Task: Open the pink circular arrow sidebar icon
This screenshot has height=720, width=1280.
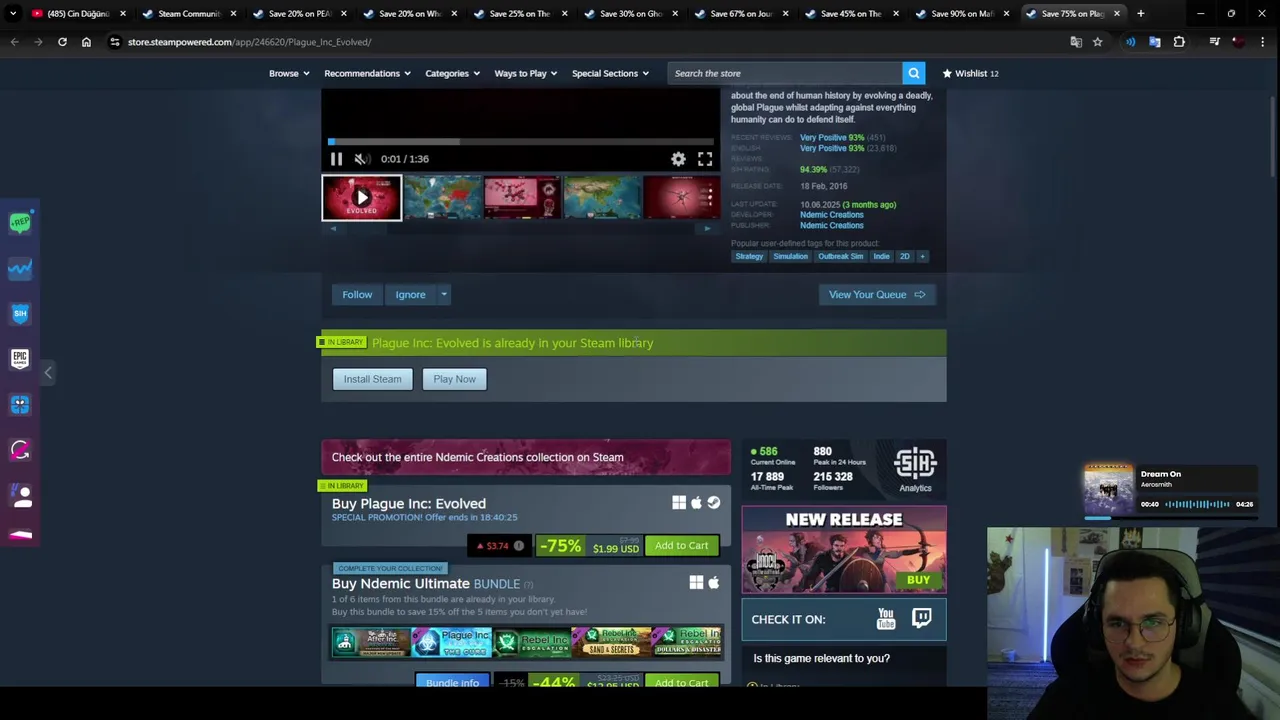Action: [20, 450]
